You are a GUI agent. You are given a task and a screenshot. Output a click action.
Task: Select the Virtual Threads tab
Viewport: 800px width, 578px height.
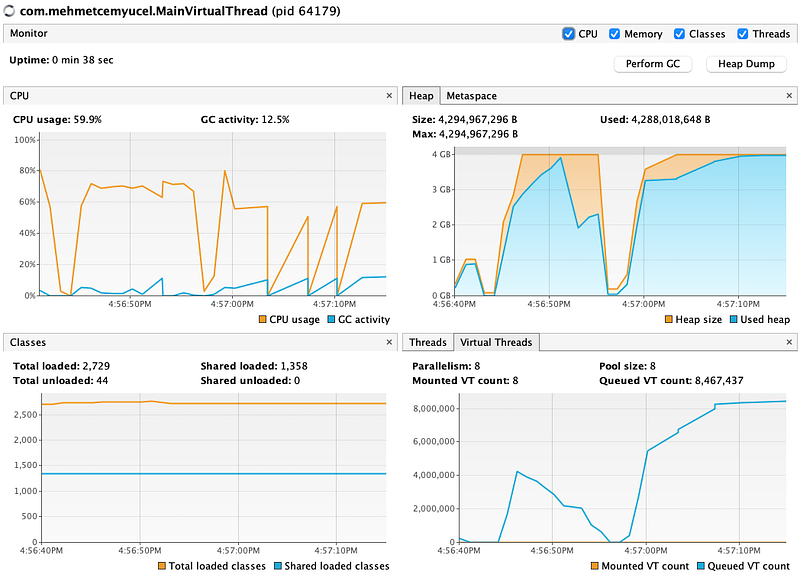(496, 342)
